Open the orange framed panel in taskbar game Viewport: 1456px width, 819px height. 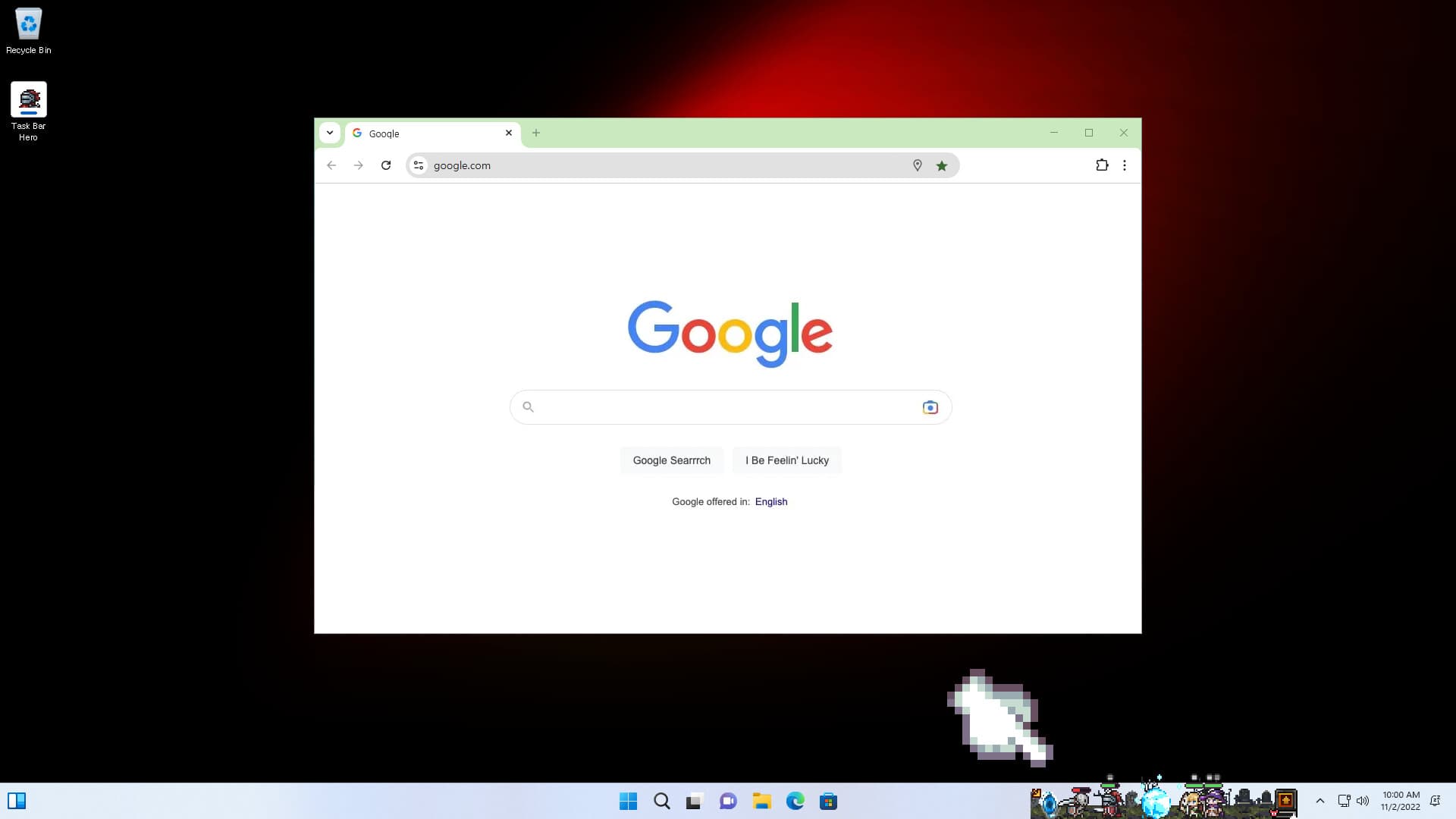click(1286, 801)
